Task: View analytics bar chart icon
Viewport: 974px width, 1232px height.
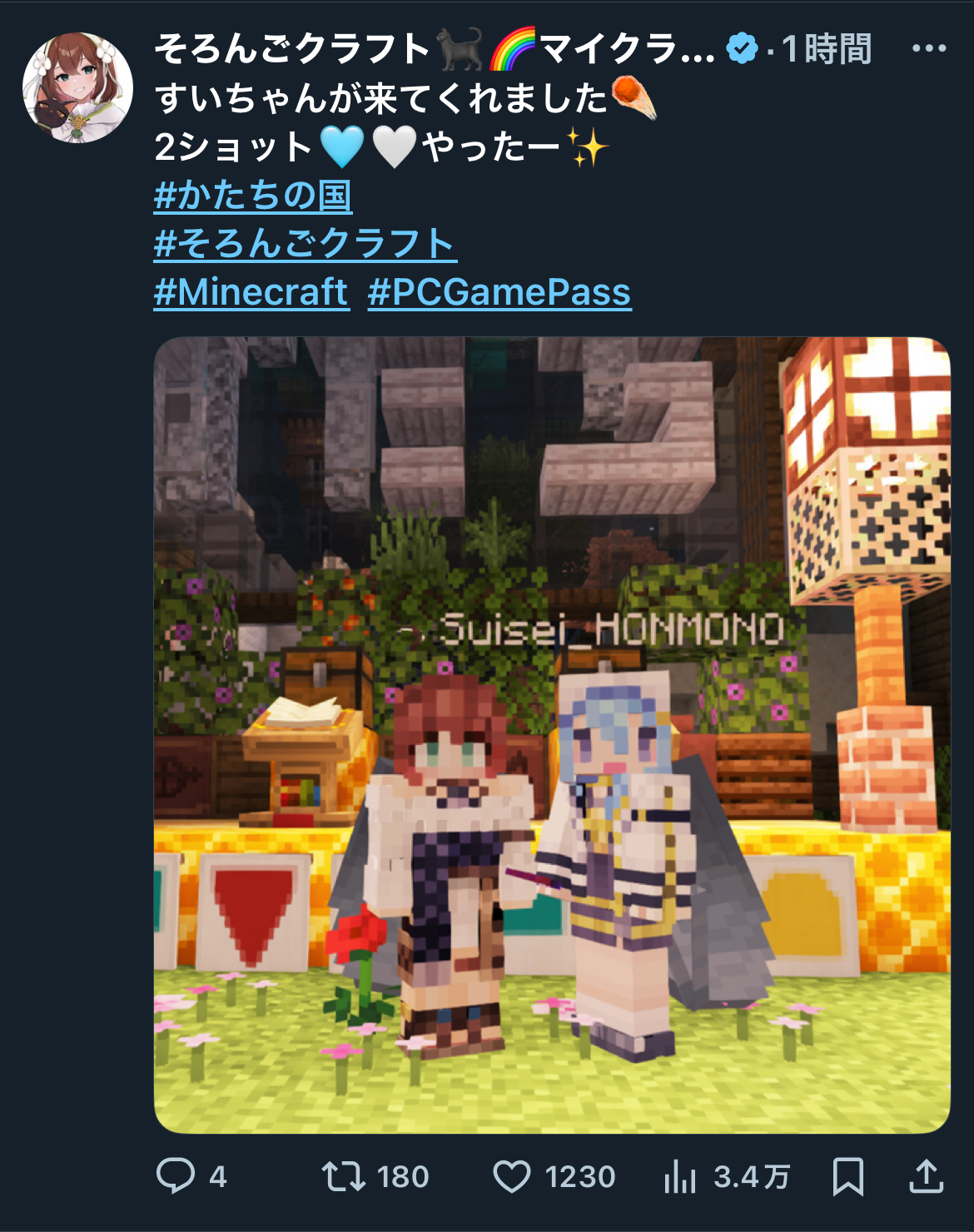Action: point(680,1176)
